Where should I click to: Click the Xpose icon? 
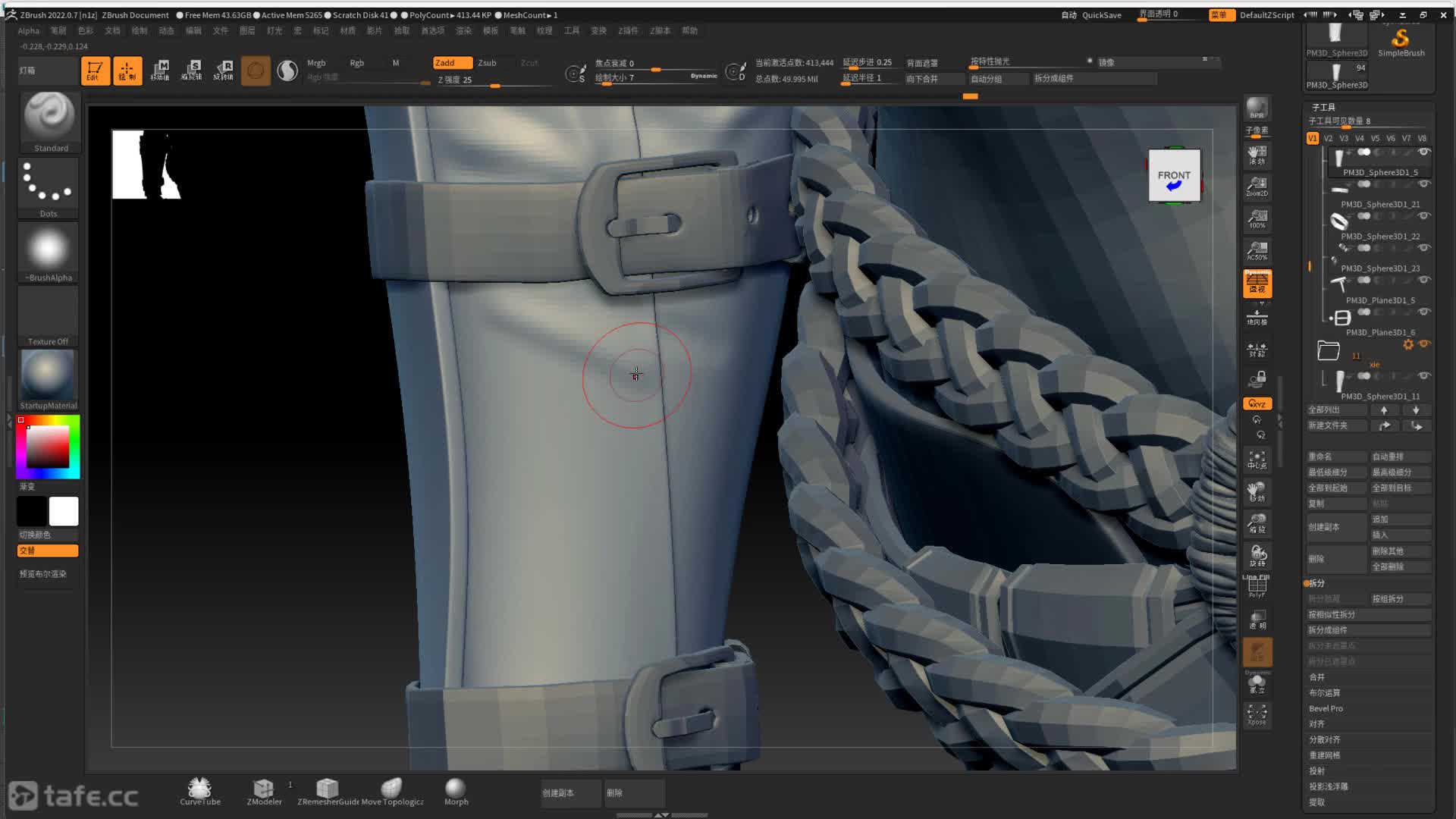(x=1257, y=714)
